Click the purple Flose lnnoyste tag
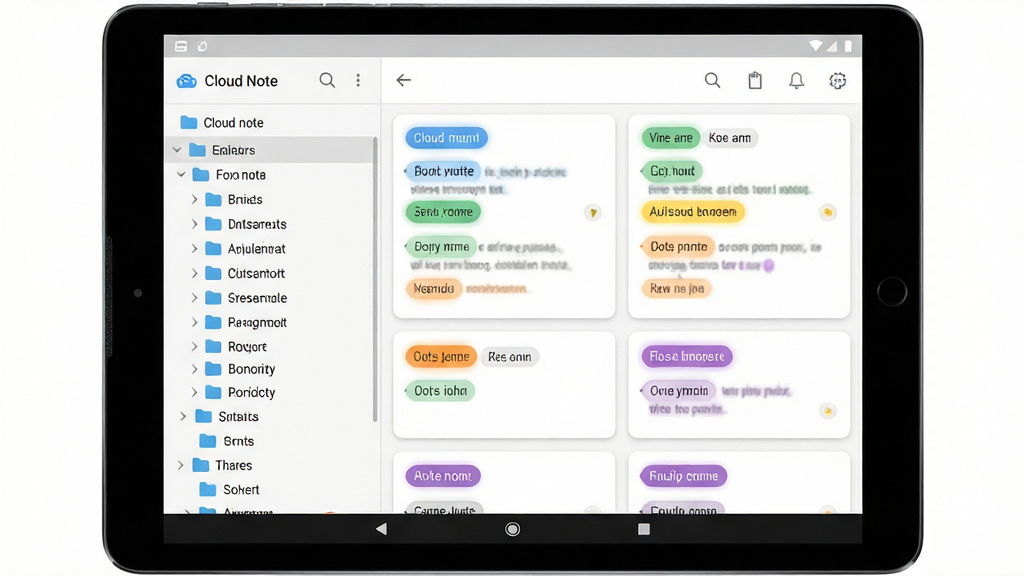Screen dimensions: 1024x576 (687, 357)
